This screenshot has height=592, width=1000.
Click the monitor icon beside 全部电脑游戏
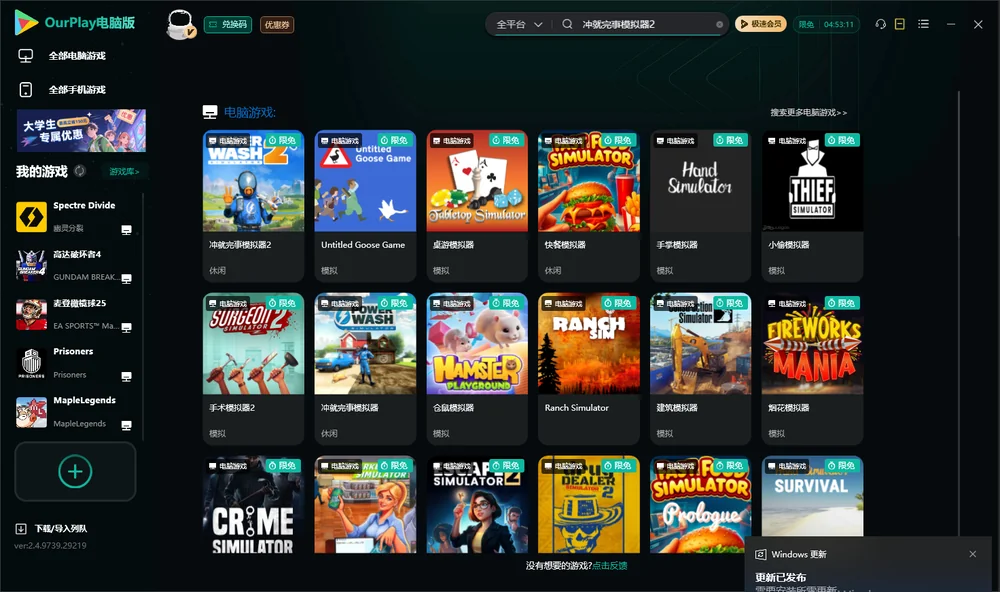coord(26,56)
